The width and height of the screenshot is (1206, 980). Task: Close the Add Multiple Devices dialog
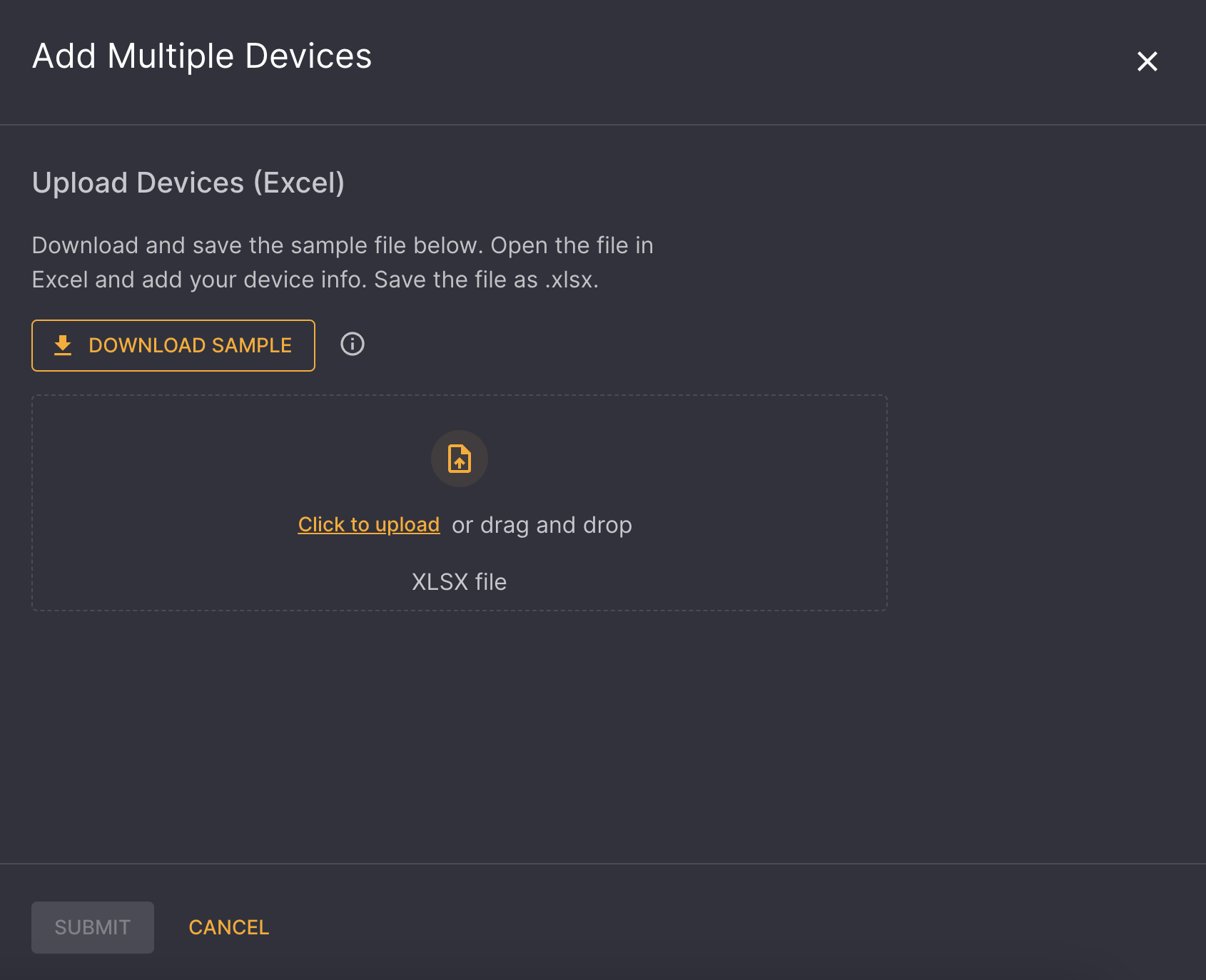coord(1147,61)
